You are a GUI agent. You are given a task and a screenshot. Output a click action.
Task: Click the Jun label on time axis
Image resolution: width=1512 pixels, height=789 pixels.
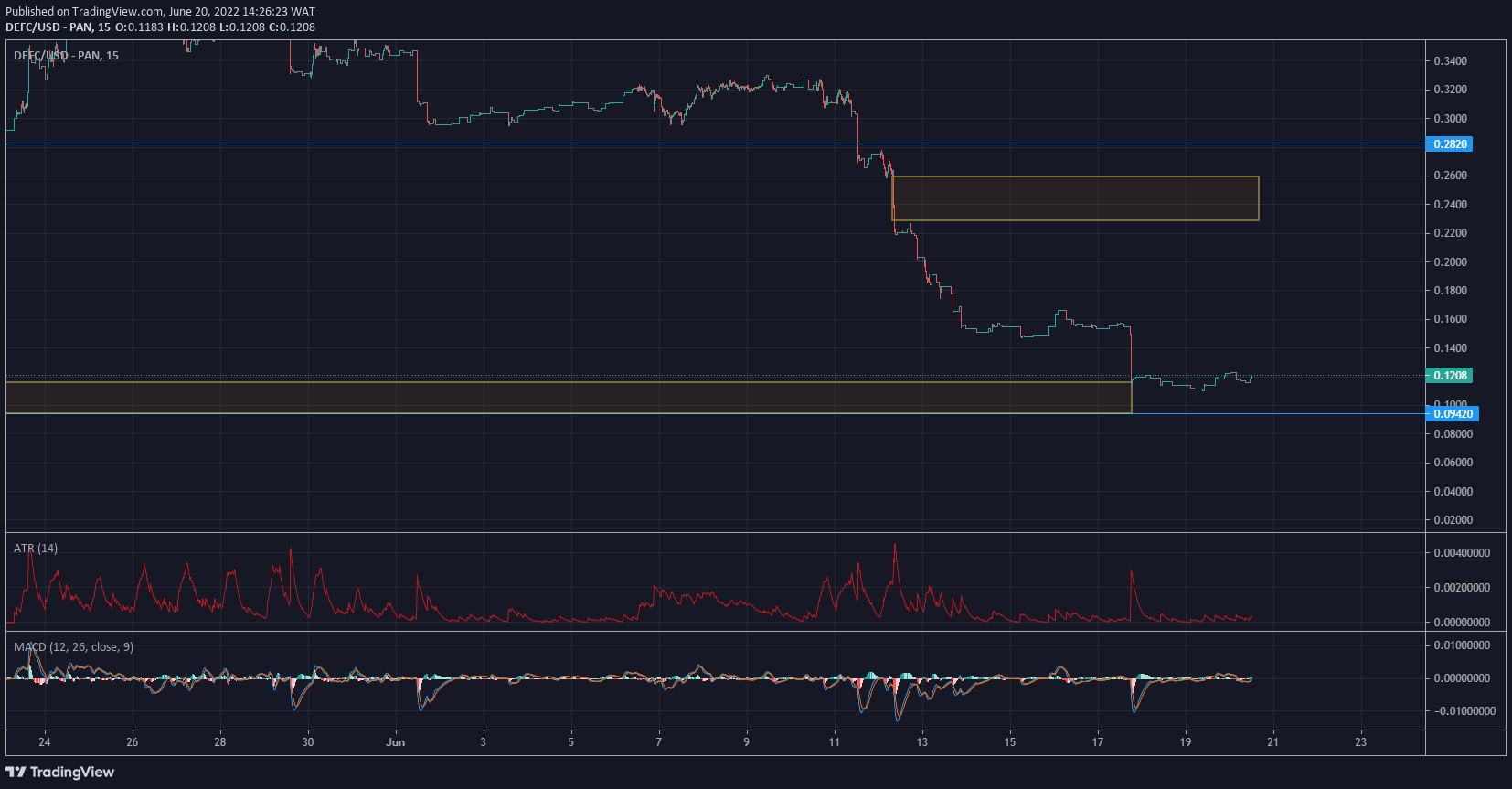point(396,742)
